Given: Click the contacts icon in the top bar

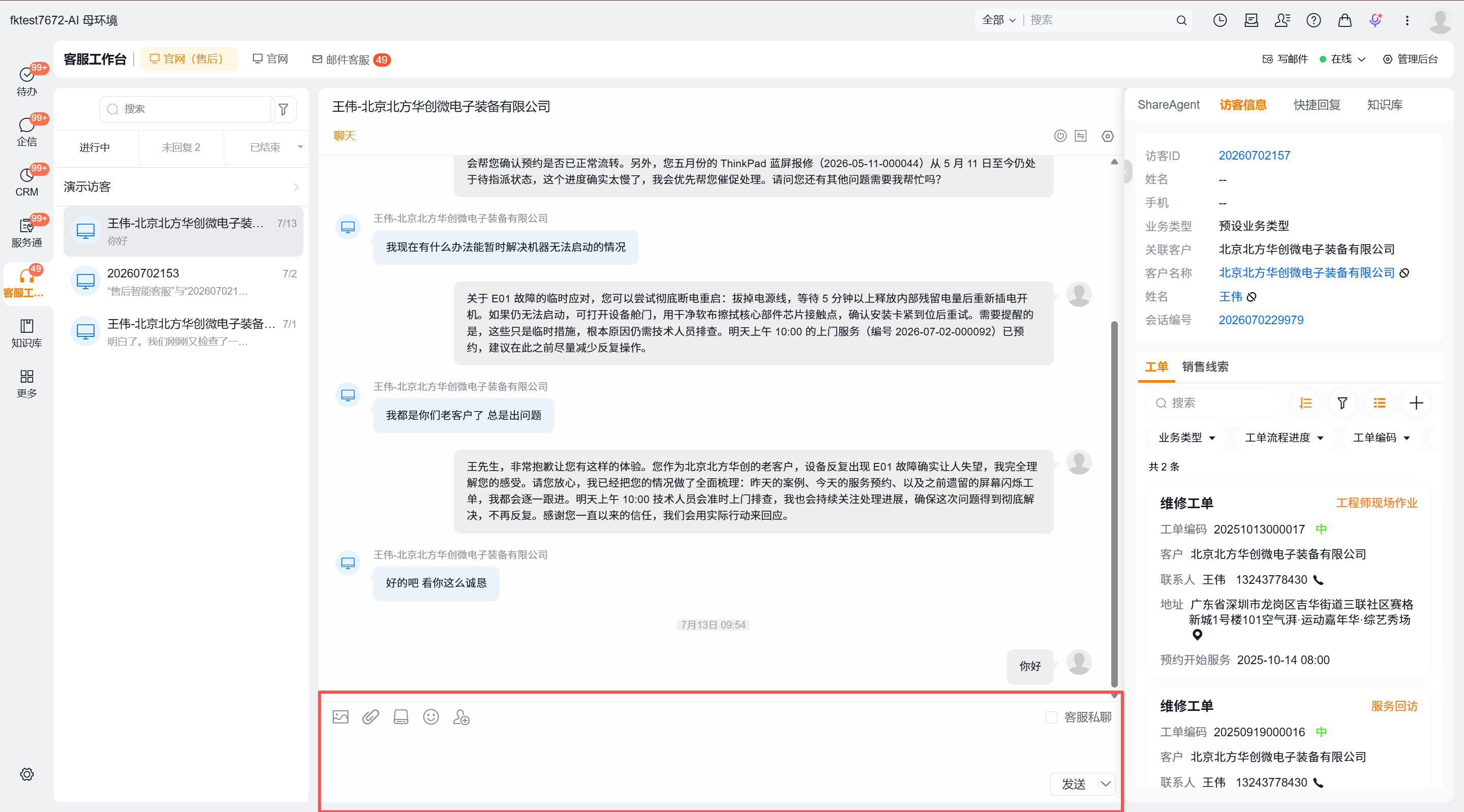Looking at the screenshot, I should pos(1282,20).
